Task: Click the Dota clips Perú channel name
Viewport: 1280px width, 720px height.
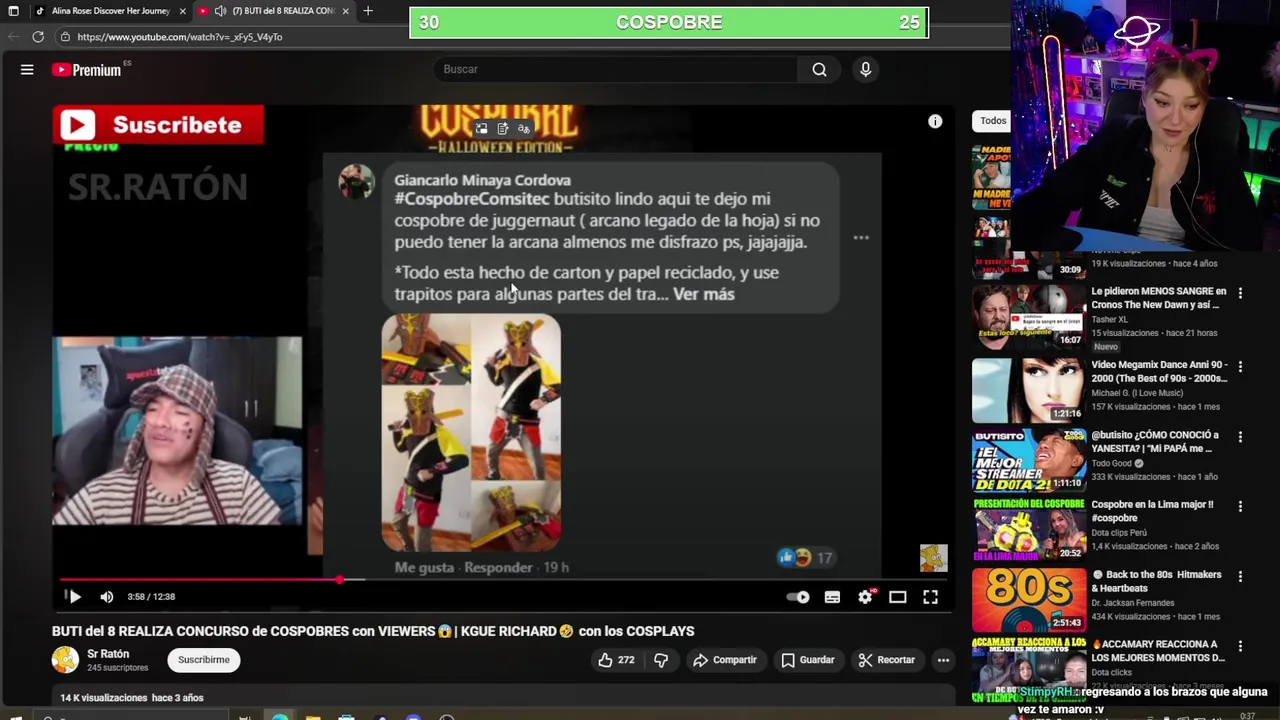Action: tap(1119, 533)
